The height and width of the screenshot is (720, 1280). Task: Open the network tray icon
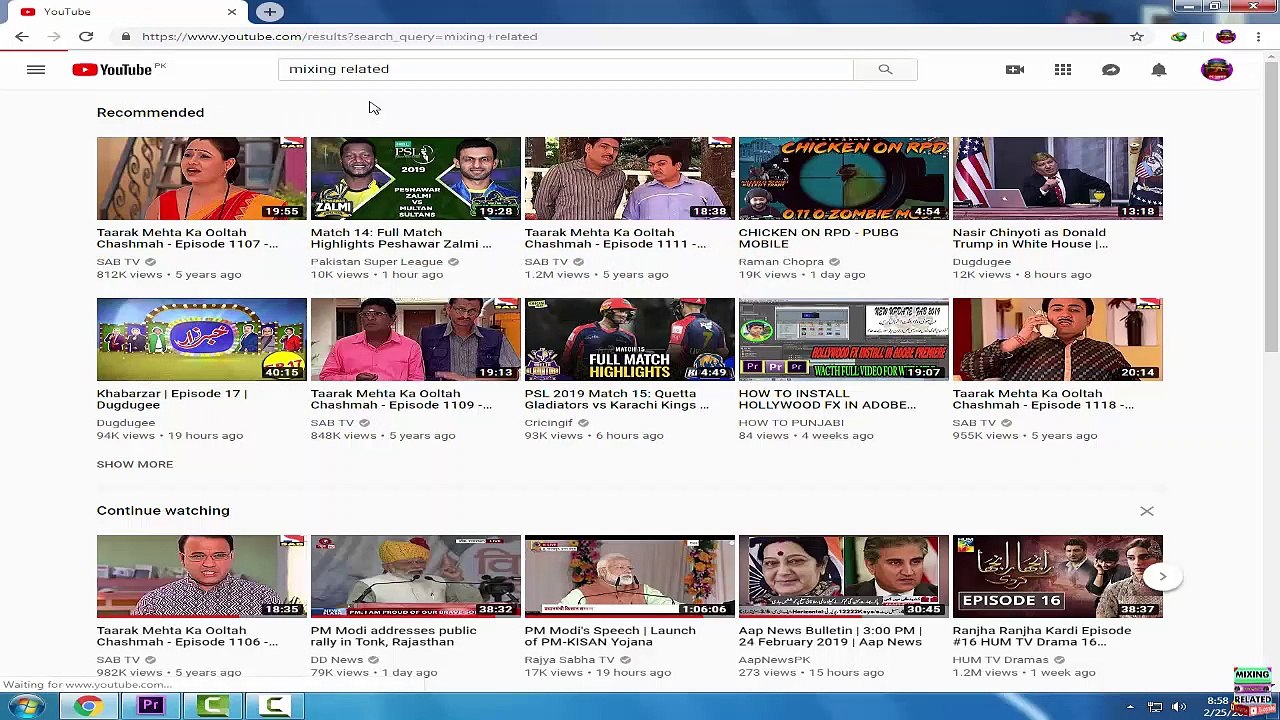click(1154, 708)
